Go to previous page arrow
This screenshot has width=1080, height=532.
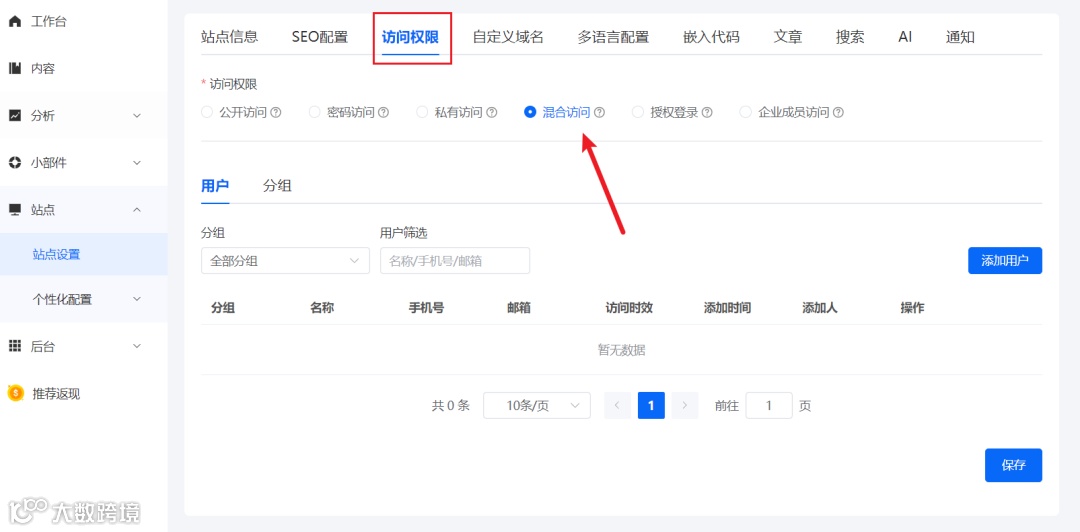617,406
